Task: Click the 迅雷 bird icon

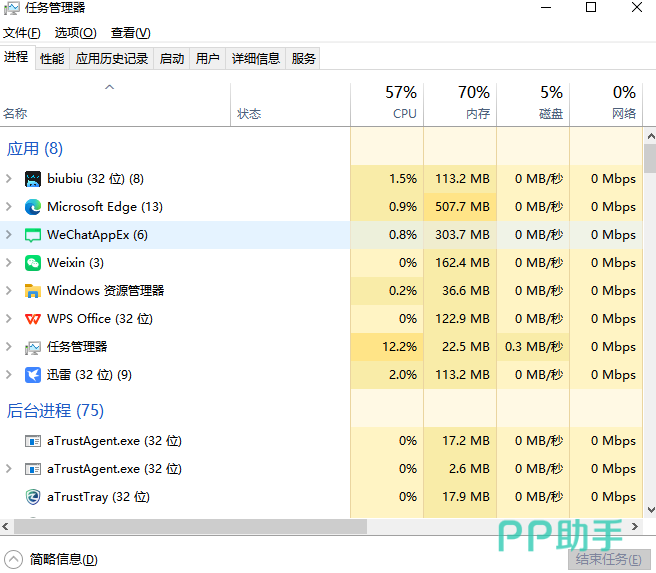Action: click(33, 375)
